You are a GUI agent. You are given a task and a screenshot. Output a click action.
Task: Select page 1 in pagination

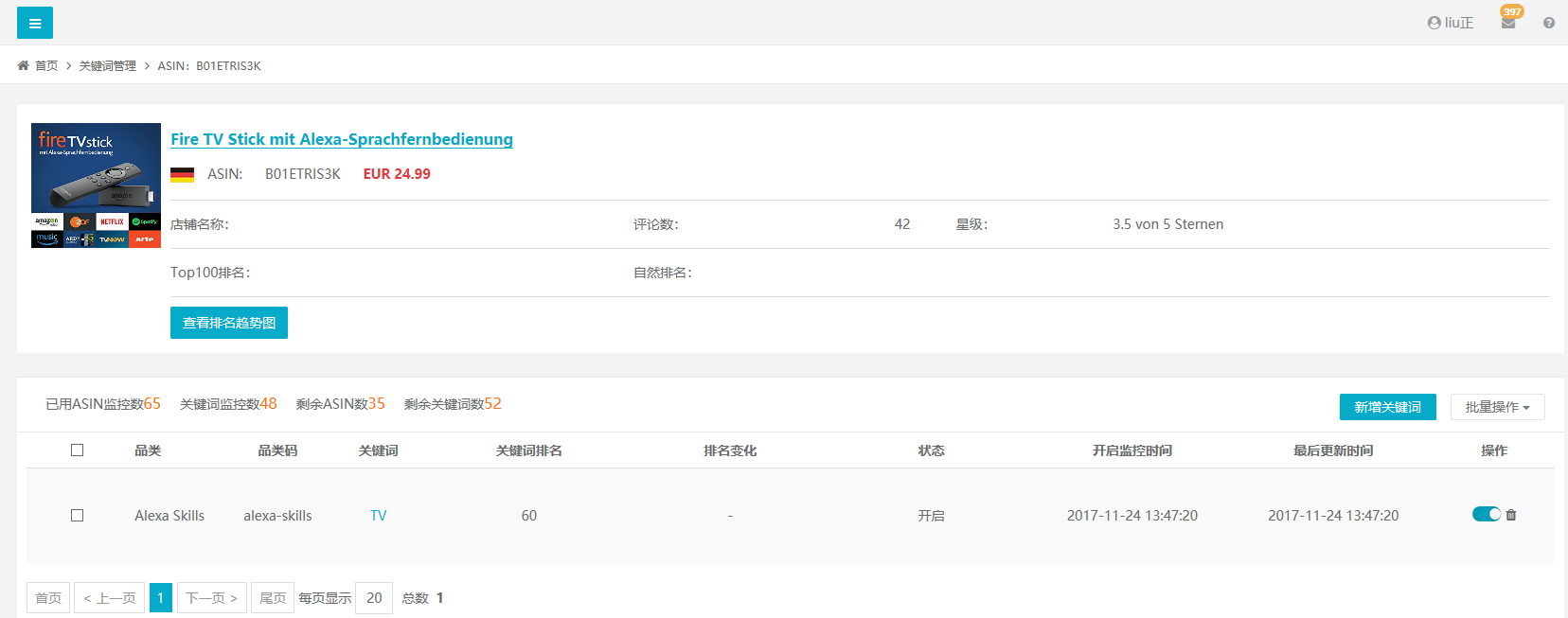pos(161,598)
